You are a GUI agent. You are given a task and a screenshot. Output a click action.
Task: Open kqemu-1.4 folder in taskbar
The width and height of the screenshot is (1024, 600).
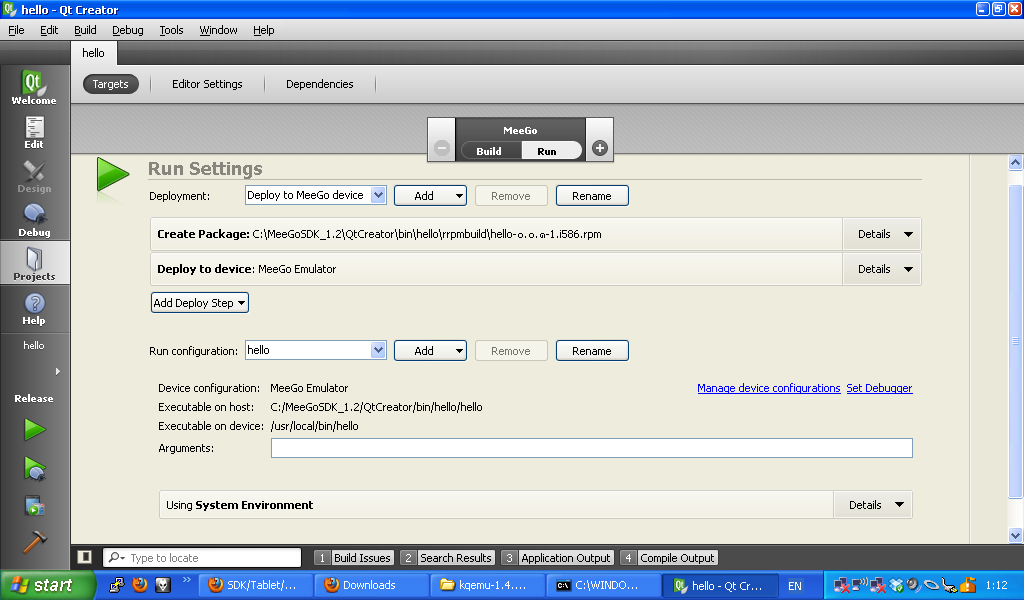click(x=487, y=585)
